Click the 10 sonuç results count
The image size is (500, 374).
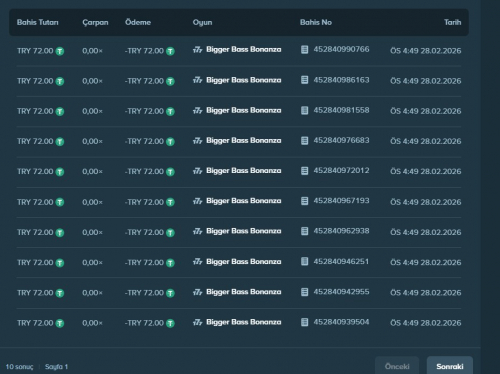click(19, 367)
